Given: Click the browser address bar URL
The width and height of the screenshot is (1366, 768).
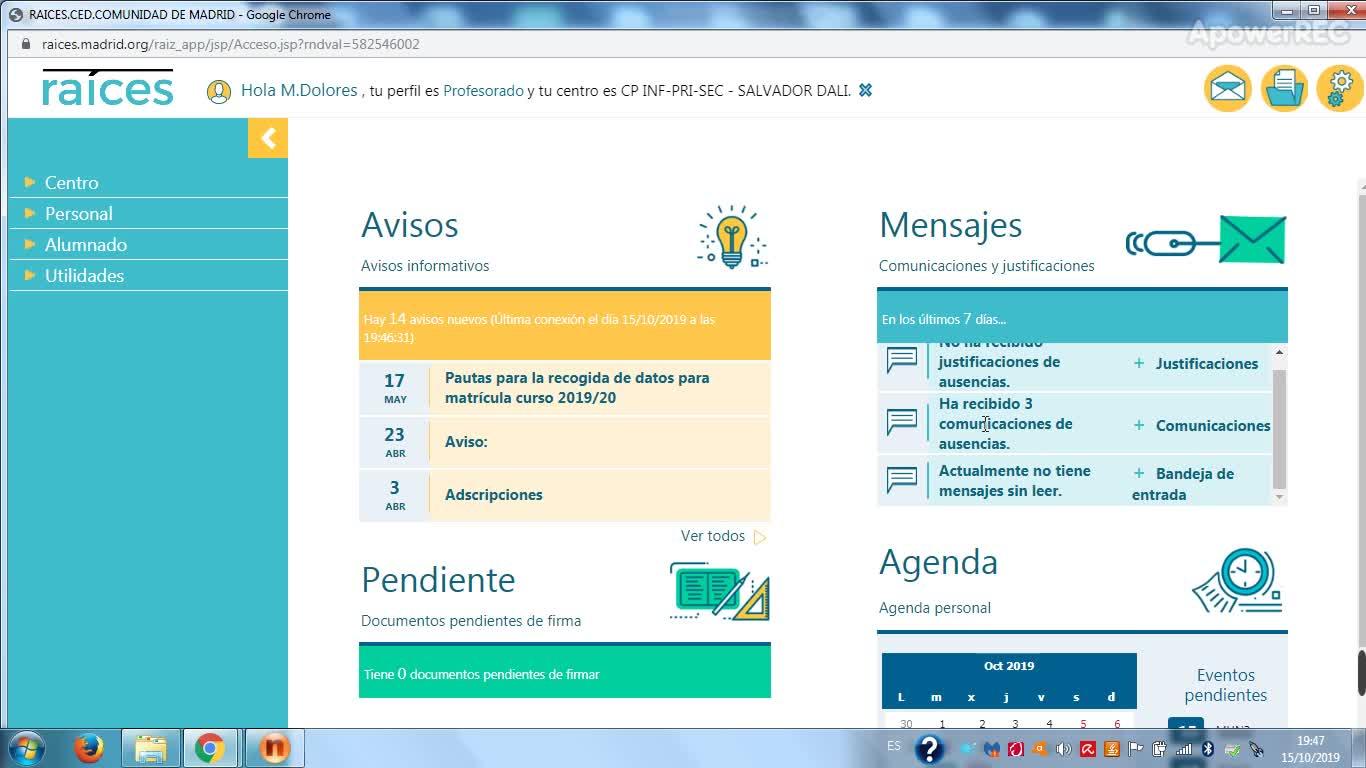Looking at the screenshot, I should pos(231,44).
